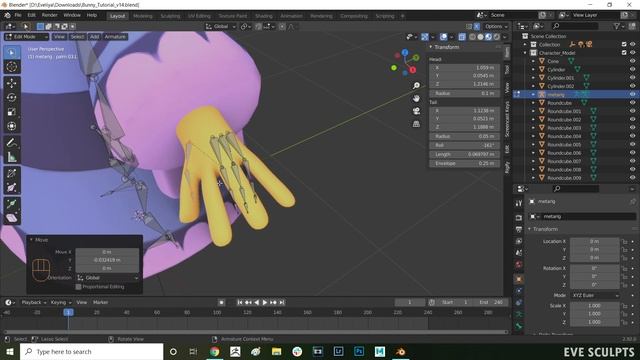The height and width of the screenshot is (360, 640).
Task: Open the shading options dropdown arrow
Action: 505,37
